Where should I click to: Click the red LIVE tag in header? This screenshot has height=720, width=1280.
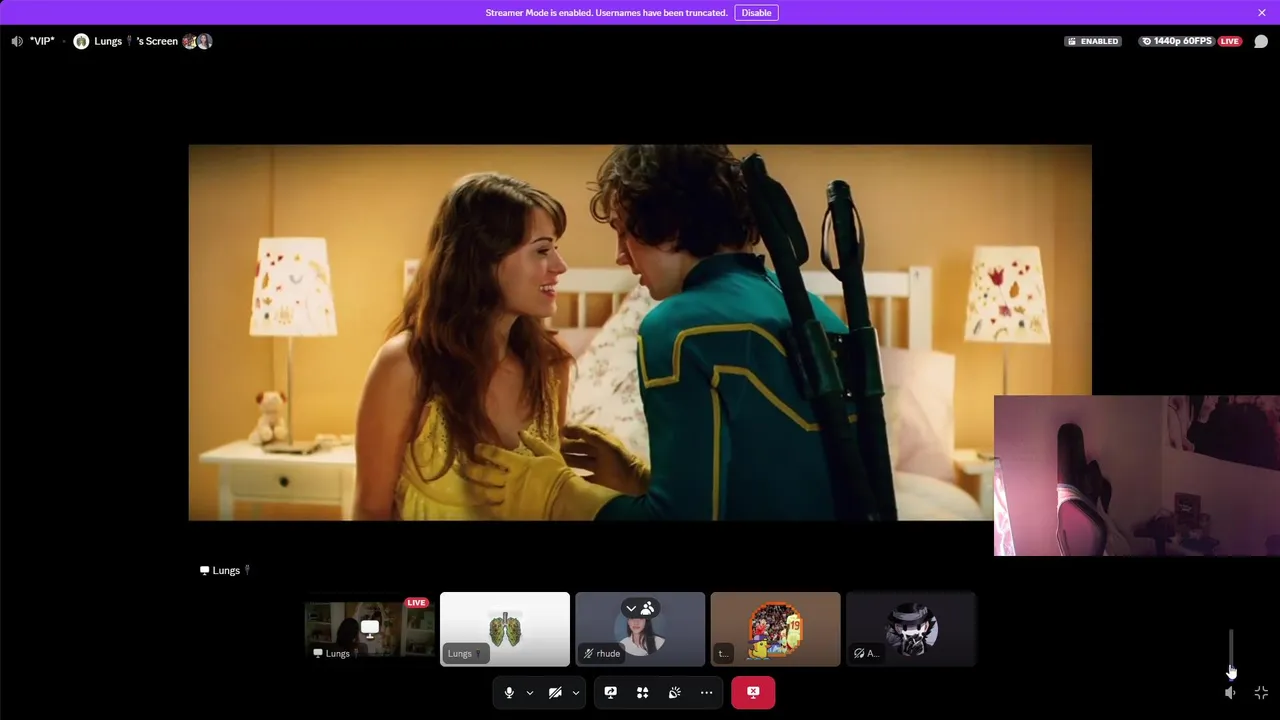[1229, 41]
